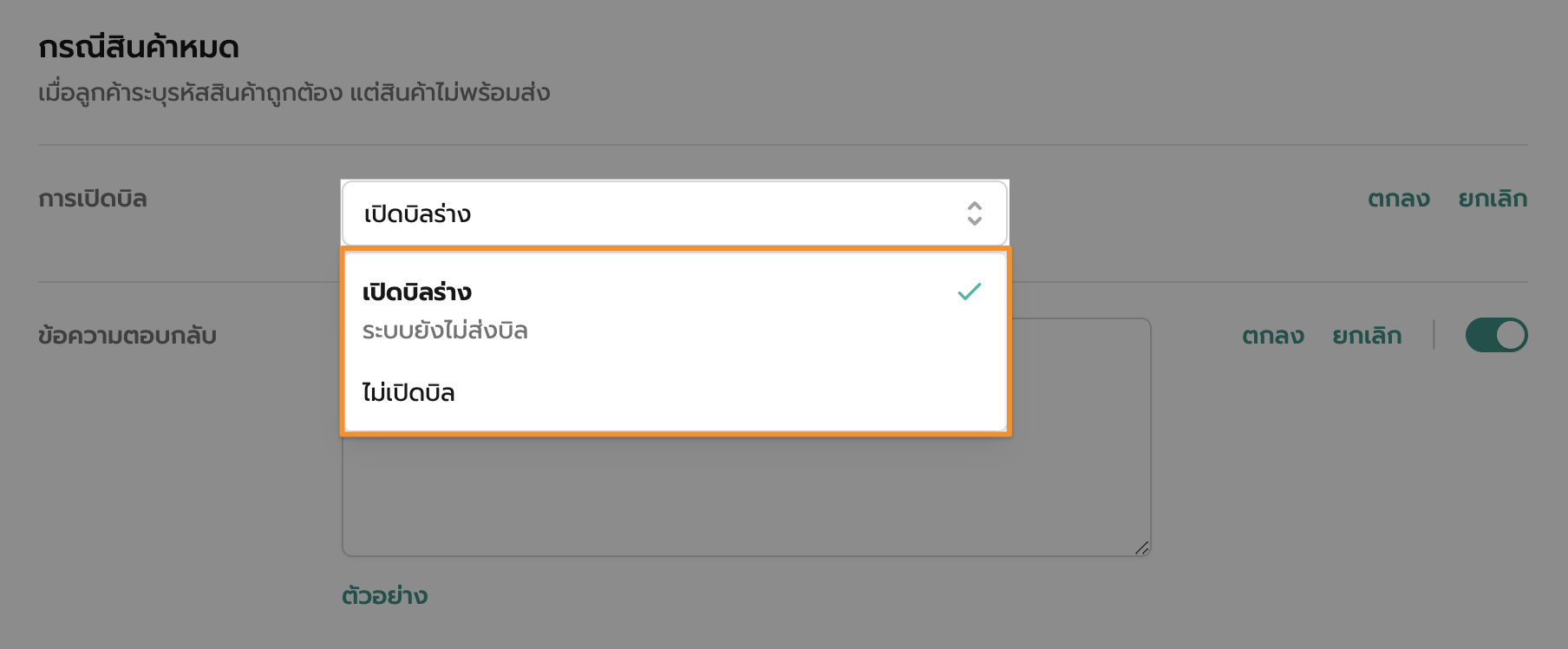This screenshot has width=1568, height=649.
Task: Click the ข้อความตอบกลับ field label
Action: (127, 336)
